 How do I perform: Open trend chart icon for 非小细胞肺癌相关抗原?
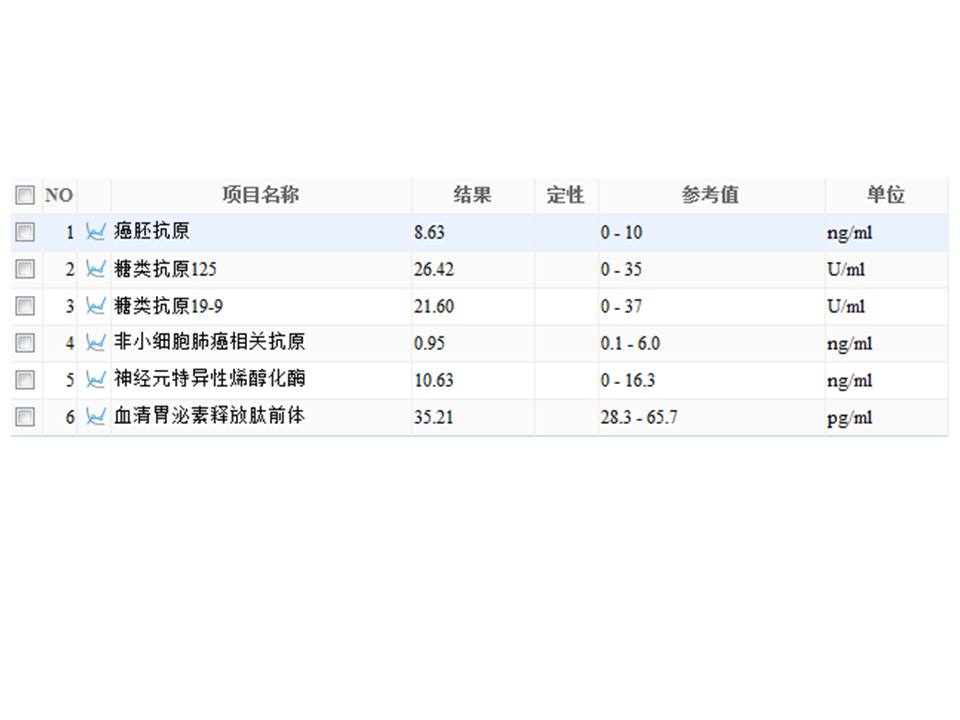(x=96, y=343)
